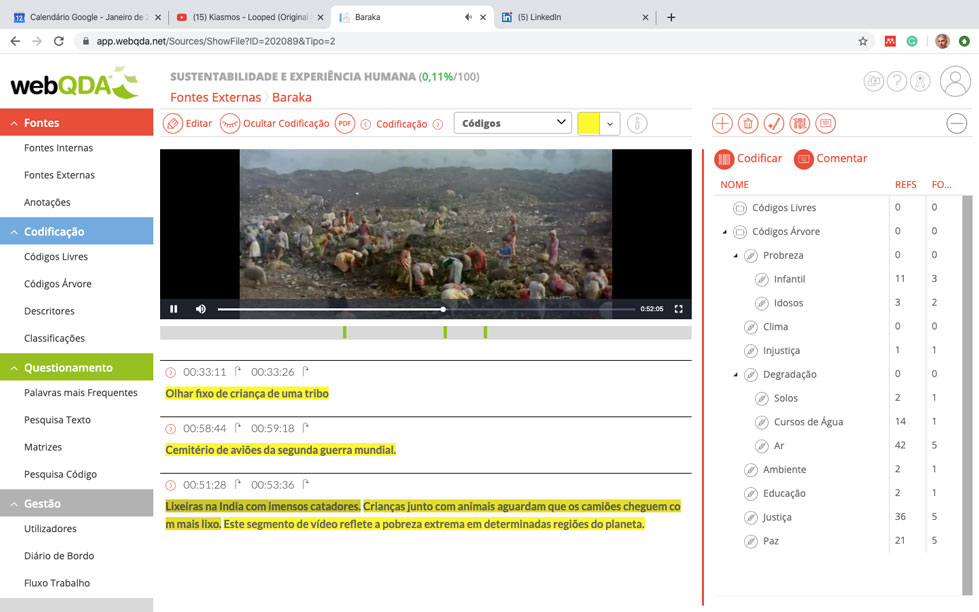Click the info icon in the toolbar
The width and height of the screenshot is (979, 612).
[x=637, y=124]
